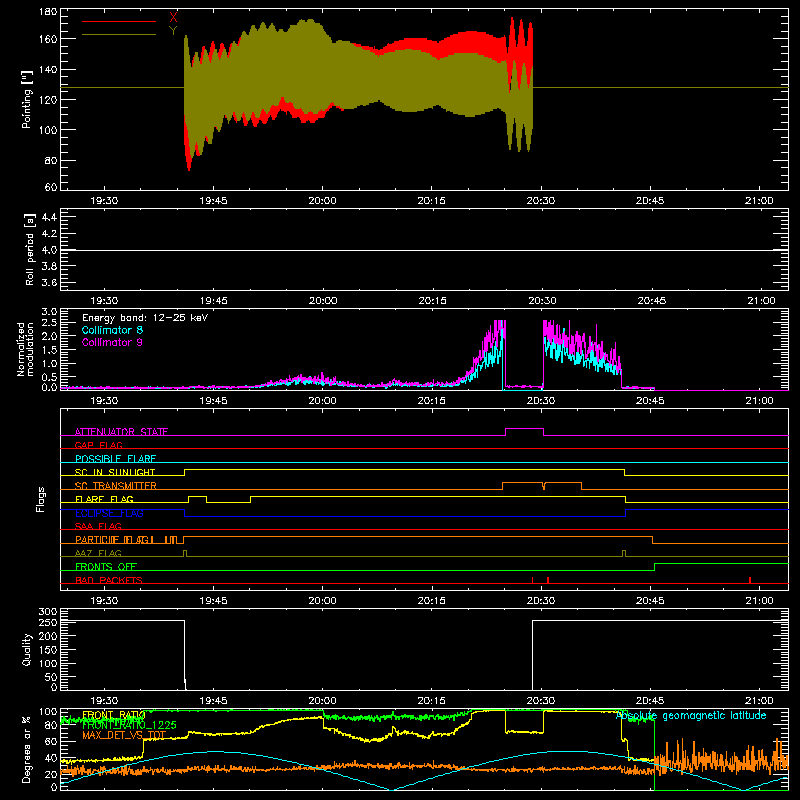Click the 19:45 time label below the Quality panel

tap(213, 701)
